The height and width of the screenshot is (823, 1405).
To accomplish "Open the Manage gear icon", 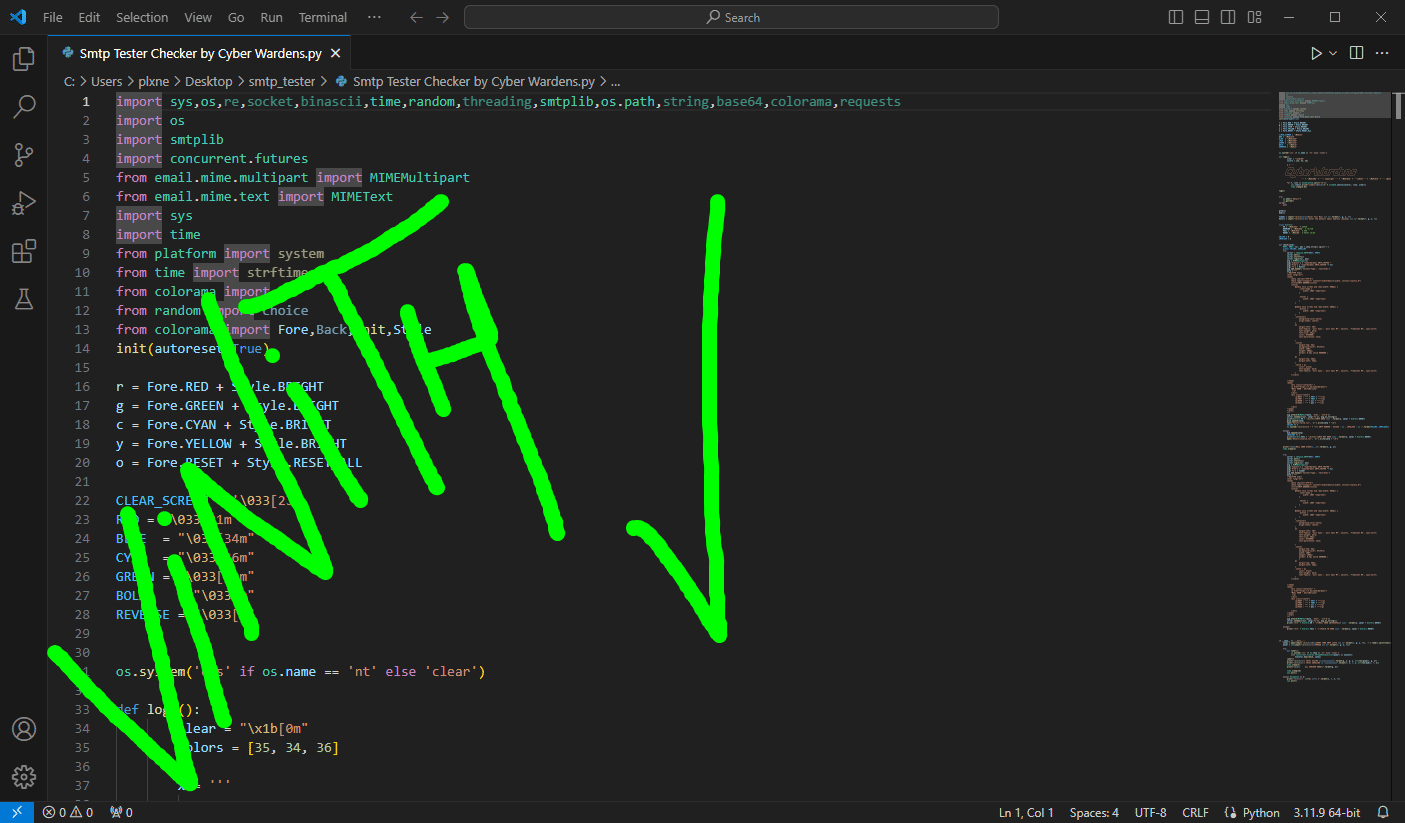I will click(24, 776).
